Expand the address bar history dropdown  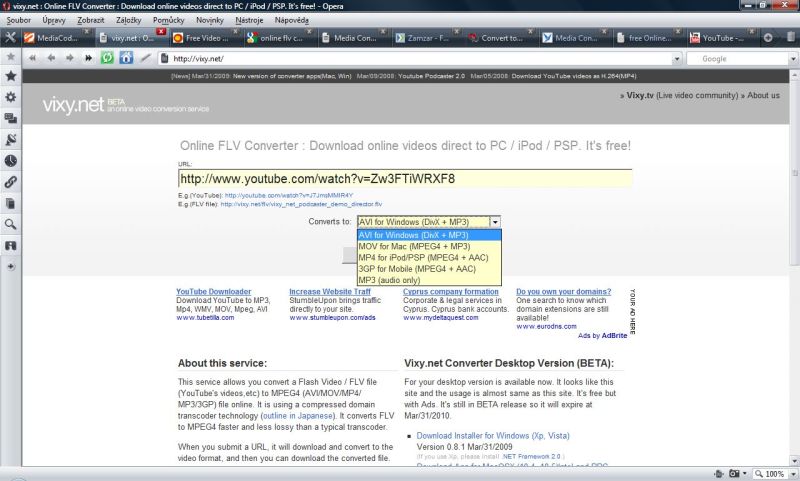677,59
